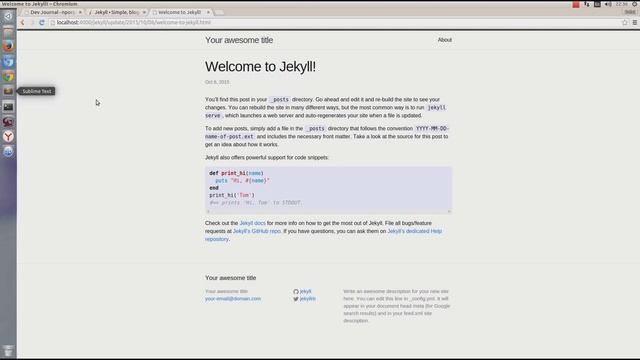Click the code snippet horizontal scrollbar
Image resolution: width=640 pixels, height=360 pixels.
pos(328,211)
